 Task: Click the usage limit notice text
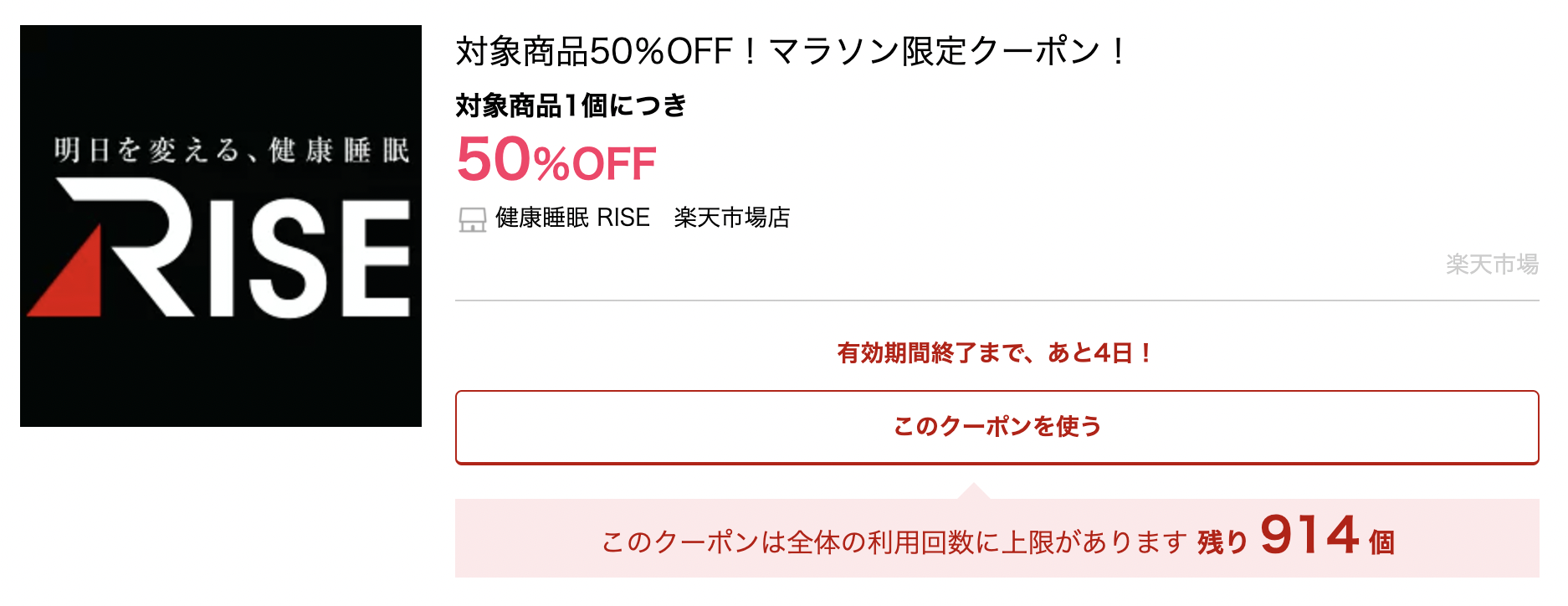coord(894,542)
